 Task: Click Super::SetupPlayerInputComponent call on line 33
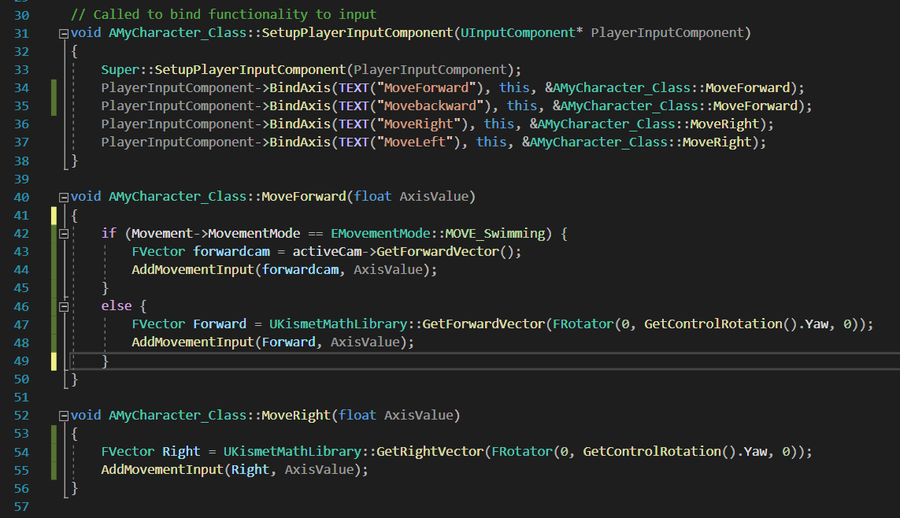click(x=311, y=69)
